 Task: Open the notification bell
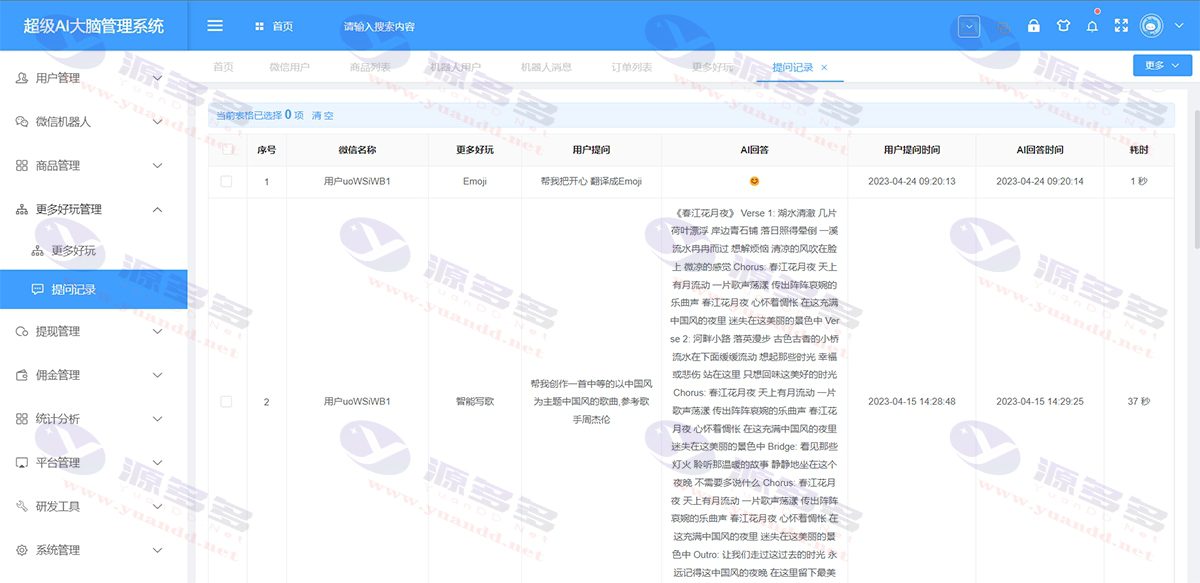click(x=1092, y=26)
